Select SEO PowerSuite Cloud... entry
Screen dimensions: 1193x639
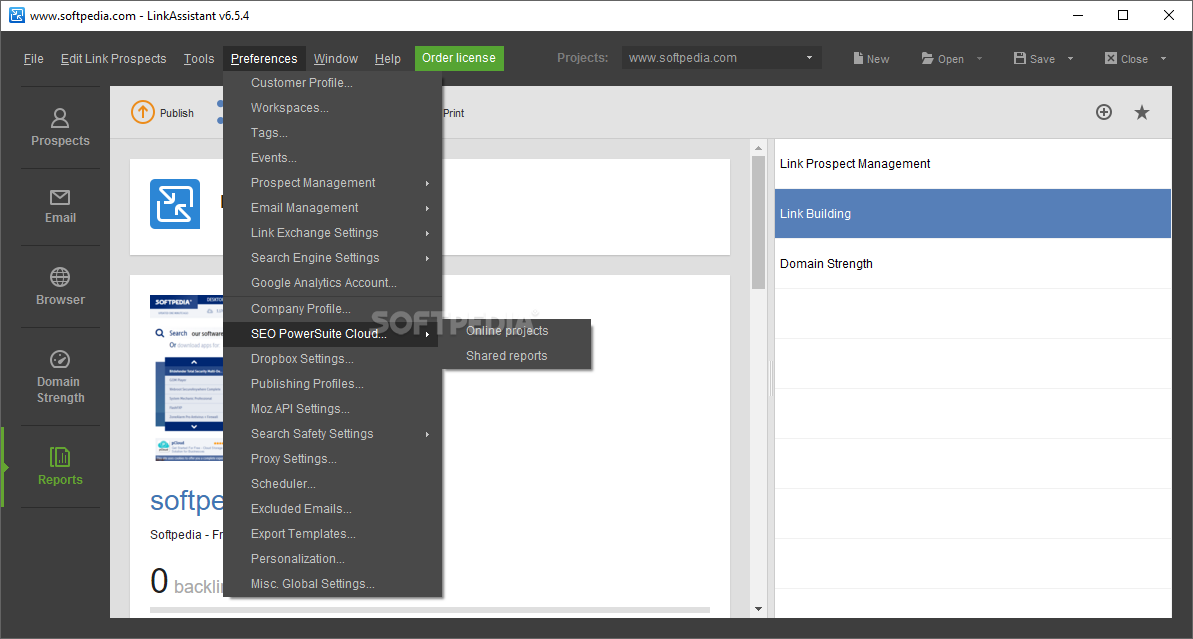point(332,334)
